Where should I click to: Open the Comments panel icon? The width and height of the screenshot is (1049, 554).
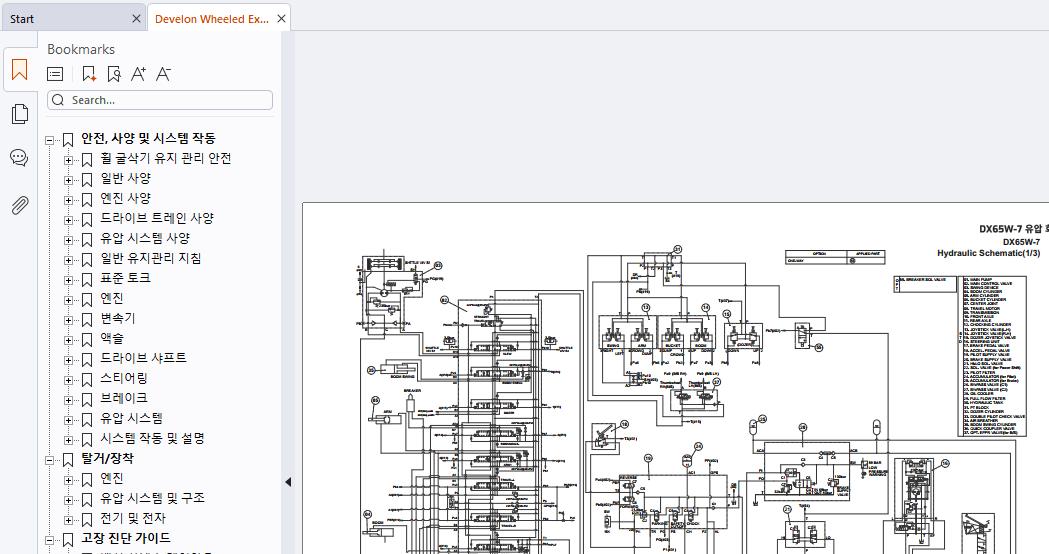point(19,159)
